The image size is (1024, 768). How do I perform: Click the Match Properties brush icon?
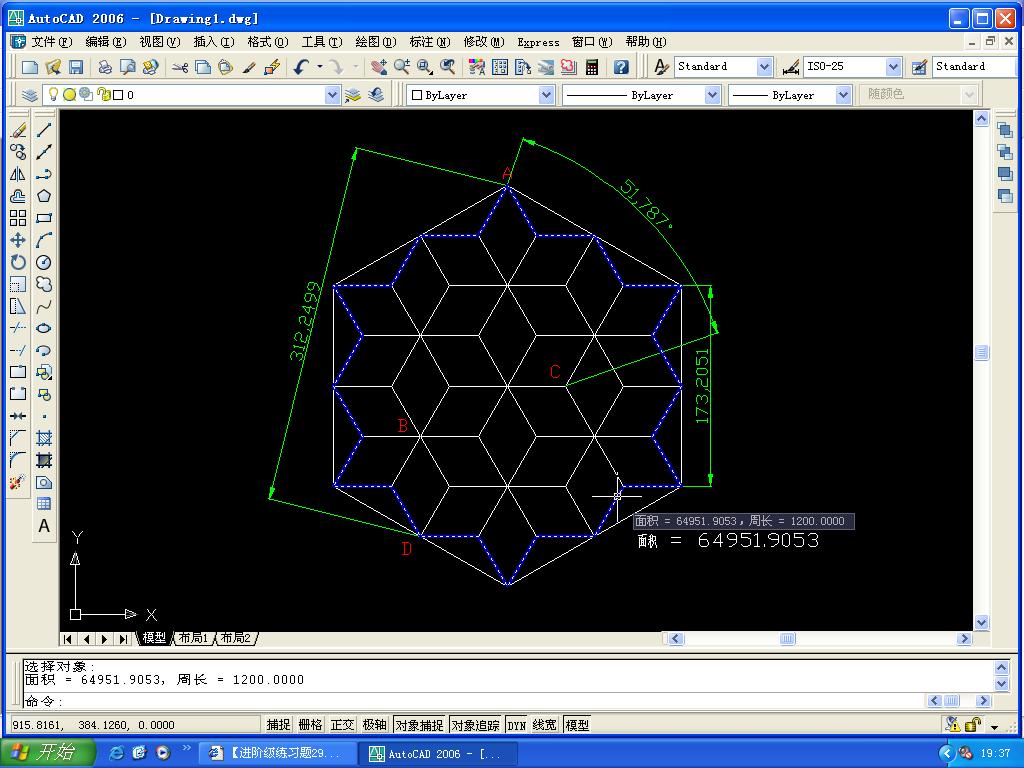(x=249, y=67)
